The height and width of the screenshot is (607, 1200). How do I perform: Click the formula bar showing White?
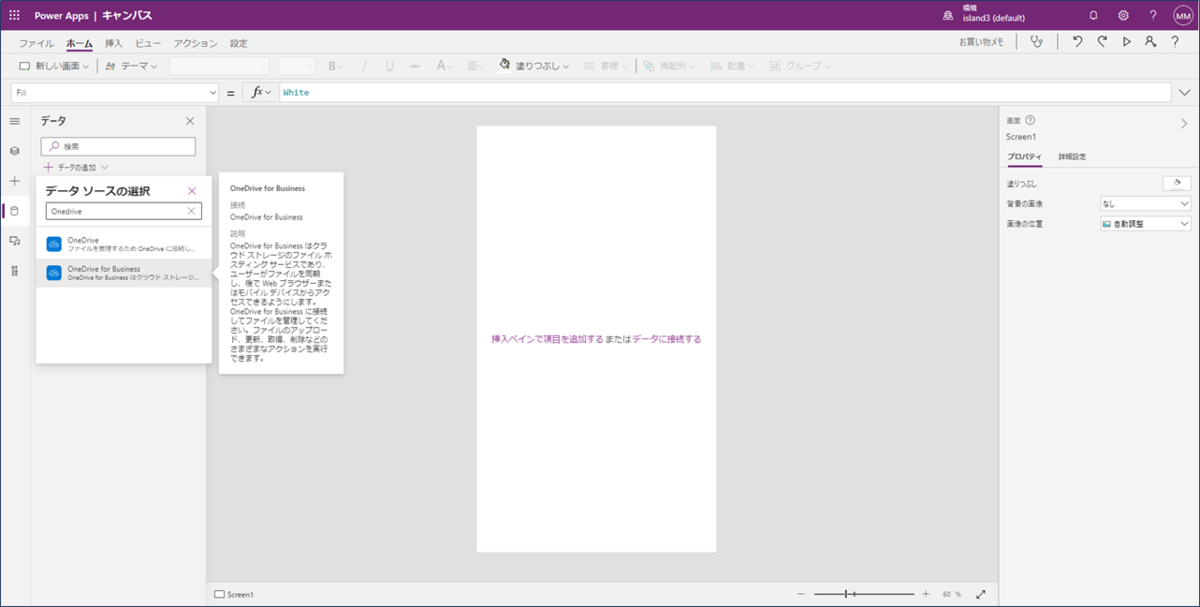coord(725,92)
